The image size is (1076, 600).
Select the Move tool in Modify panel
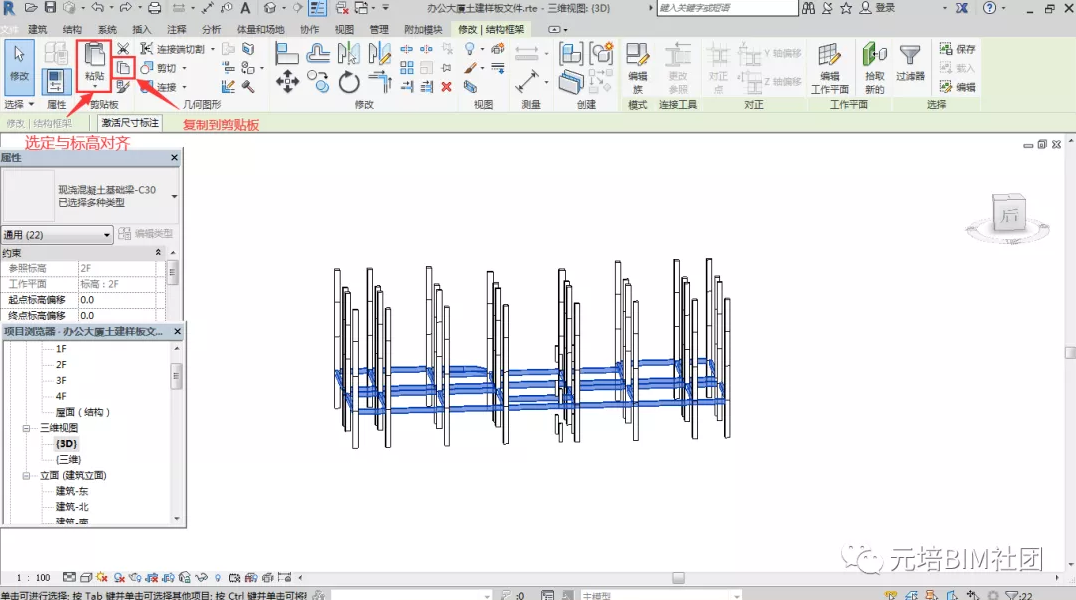[x=287, y=80]
